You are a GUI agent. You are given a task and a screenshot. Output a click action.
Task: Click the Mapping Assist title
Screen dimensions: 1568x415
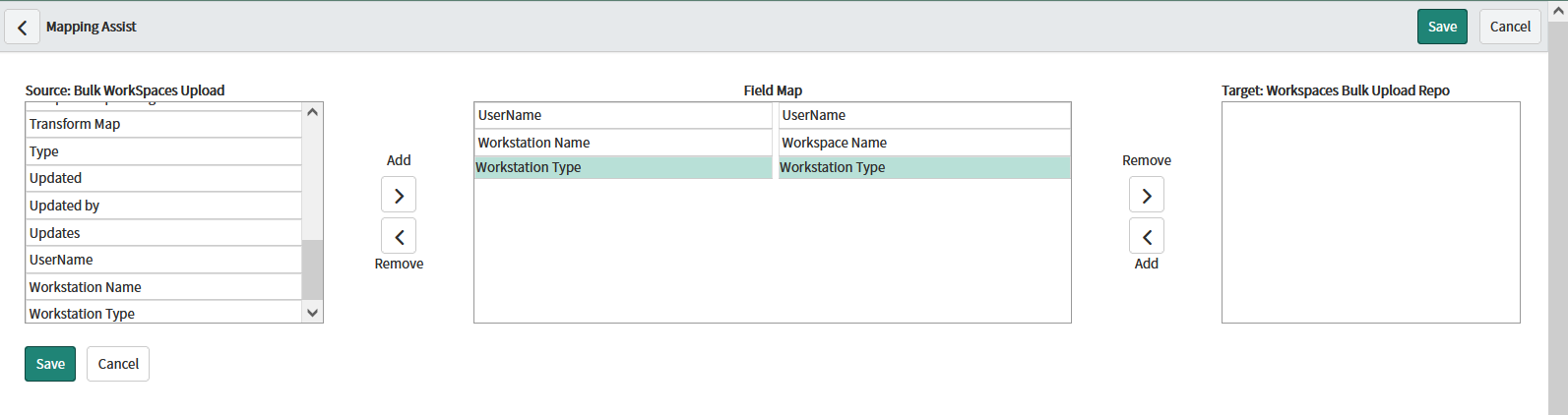coord(91,27)
